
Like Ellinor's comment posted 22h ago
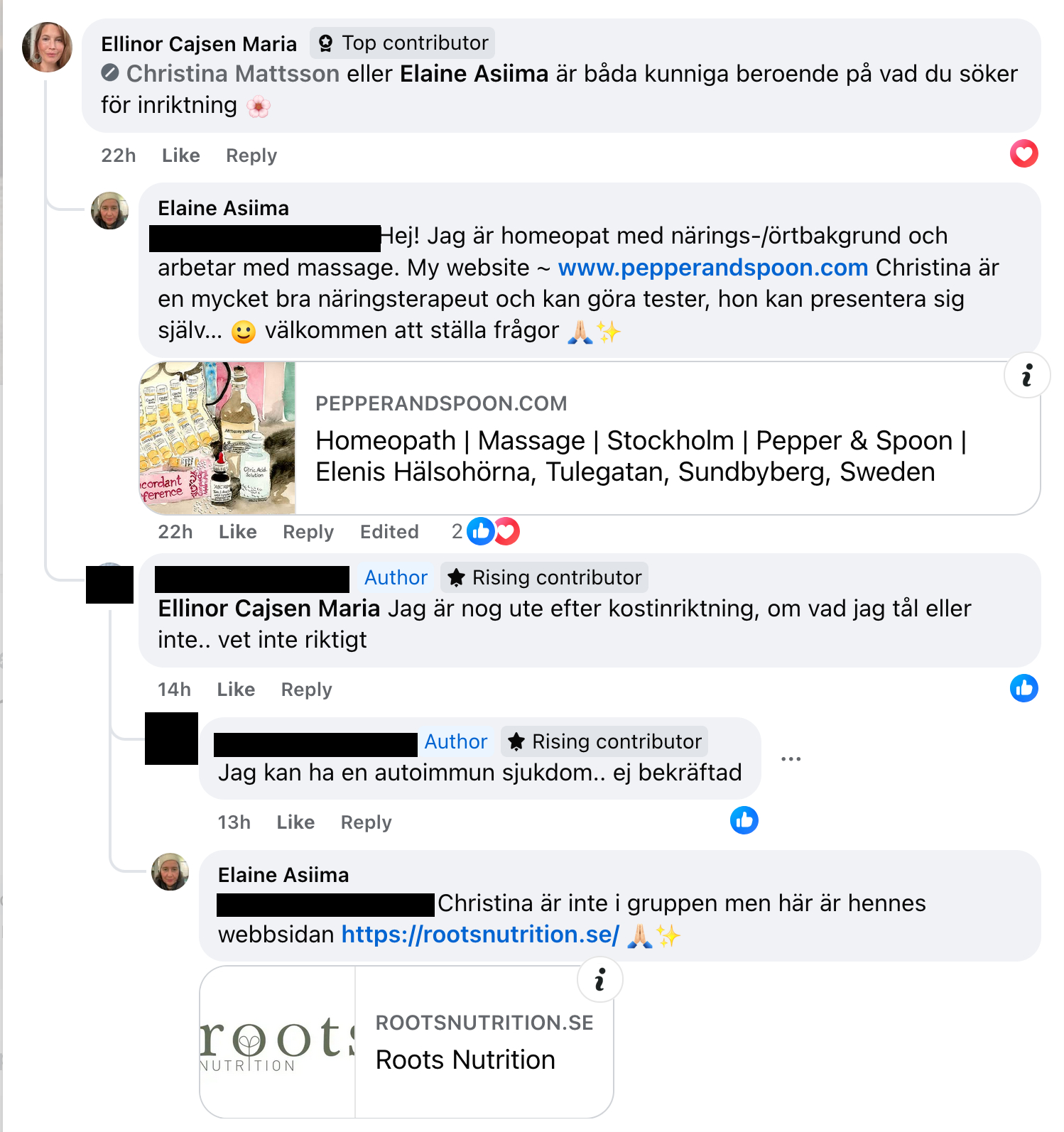tap(180, 156)
